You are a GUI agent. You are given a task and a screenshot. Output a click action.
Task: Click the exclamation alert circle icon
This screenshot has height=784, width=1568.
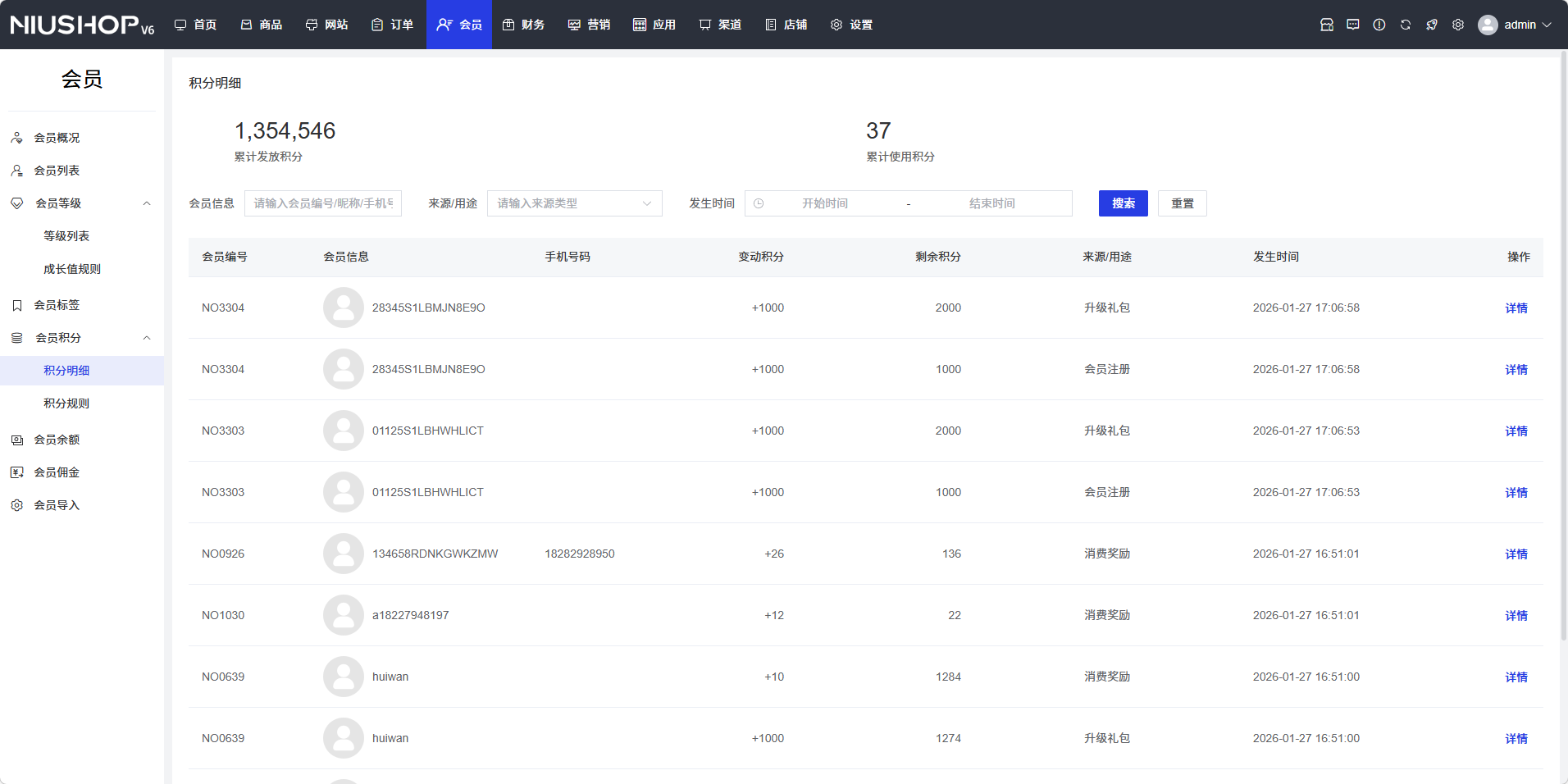pyautogui.click(x=1379, y=25)
